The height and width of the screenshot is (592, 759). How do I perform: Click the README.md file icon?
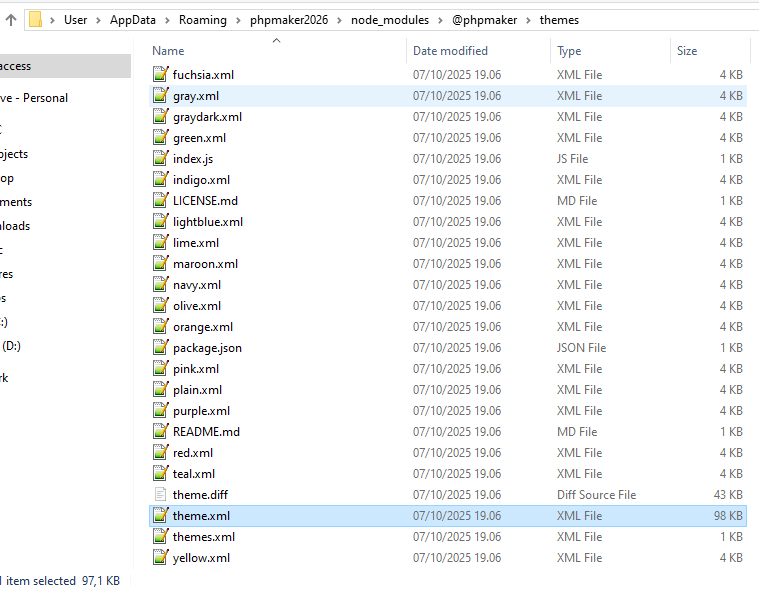tap(160, 432)
